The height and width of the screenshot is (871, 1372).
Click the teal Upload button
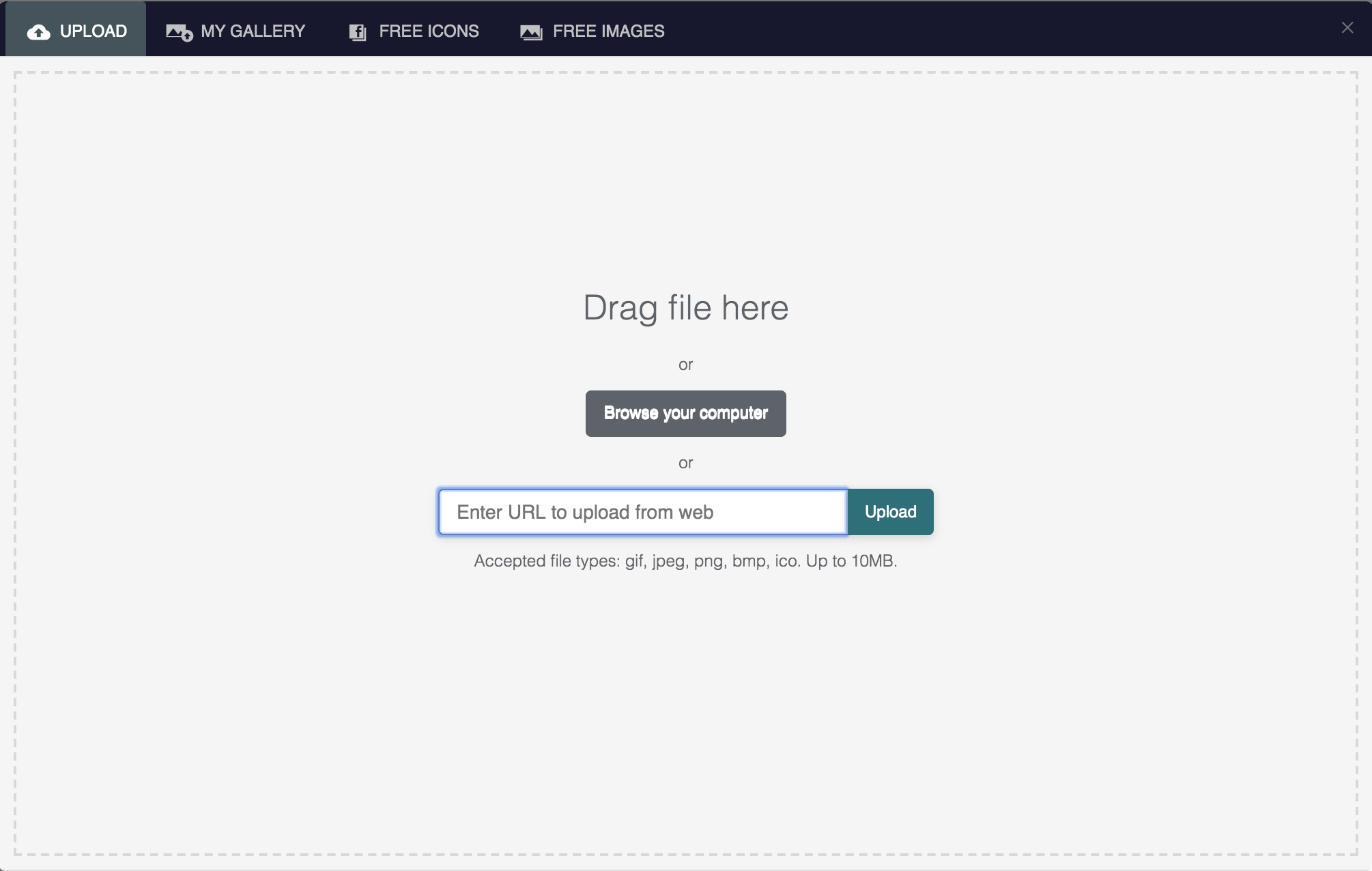[x=890, y=512]
